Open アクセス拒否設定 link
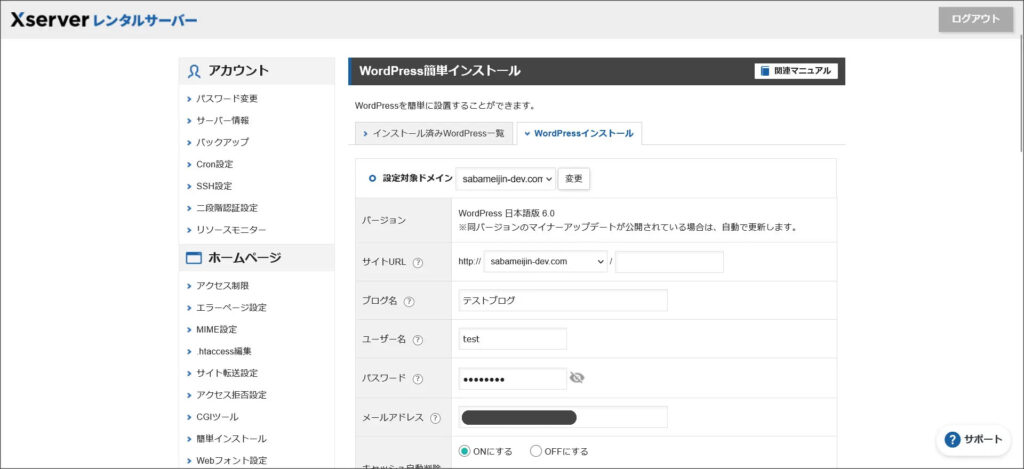The width and height of the screenshot is (1024, 469). click(x=231, y=395)
